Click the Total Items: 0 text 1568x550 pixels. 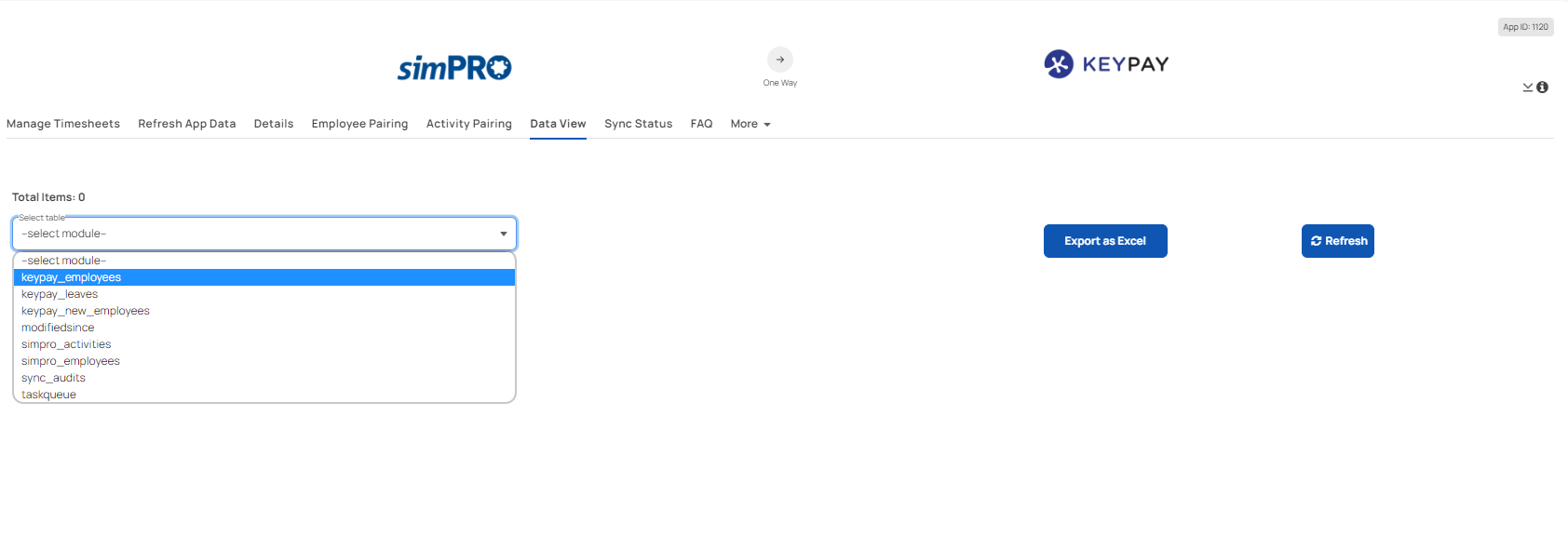(x=48, y=197)
